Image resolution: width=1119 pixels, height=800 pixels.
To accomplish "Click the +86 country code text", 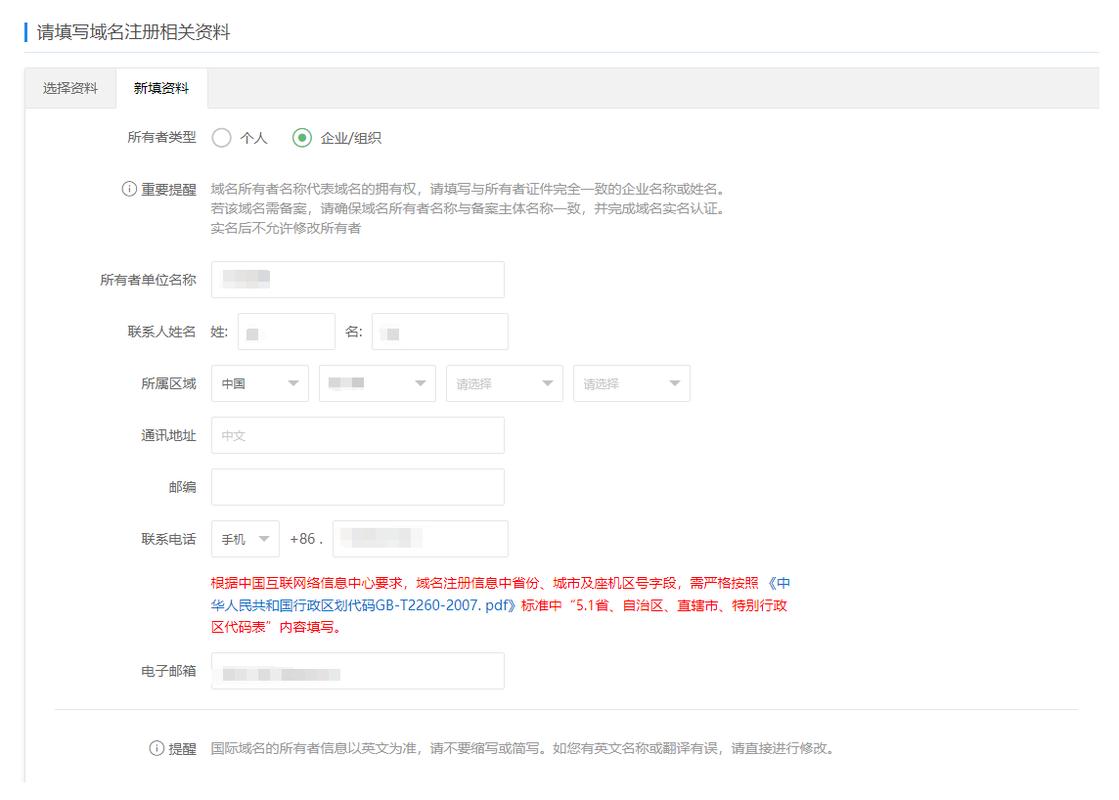I will 303,539.
